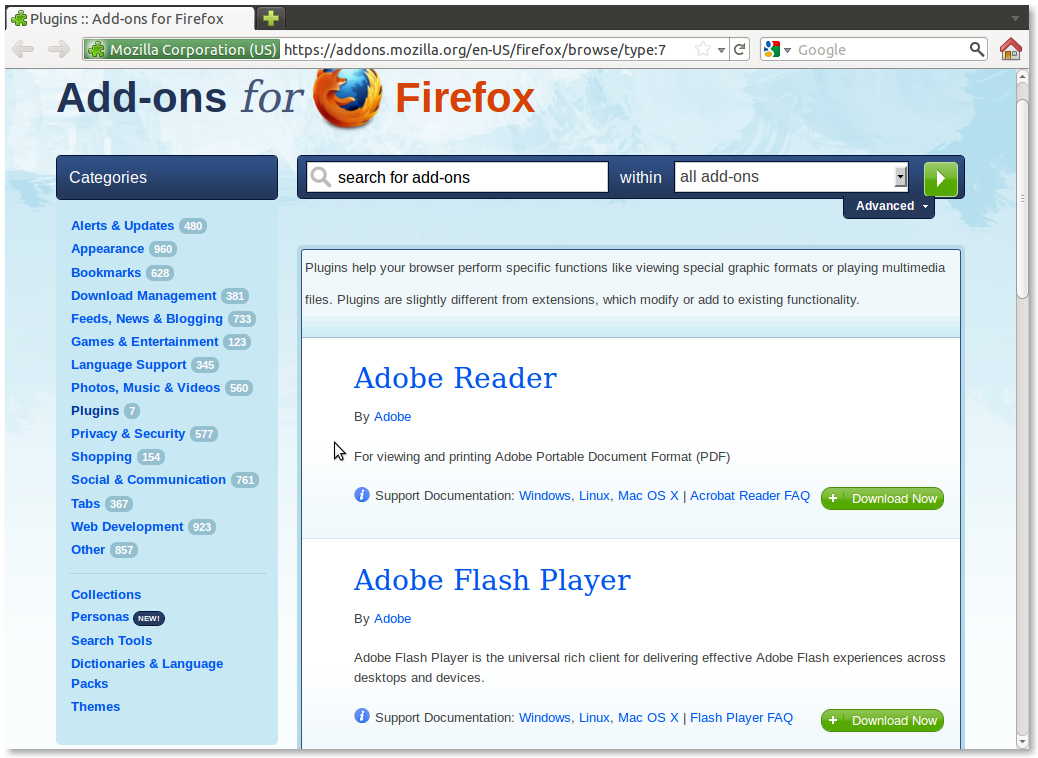Open the Social & Communication category

tap(148, 480)
